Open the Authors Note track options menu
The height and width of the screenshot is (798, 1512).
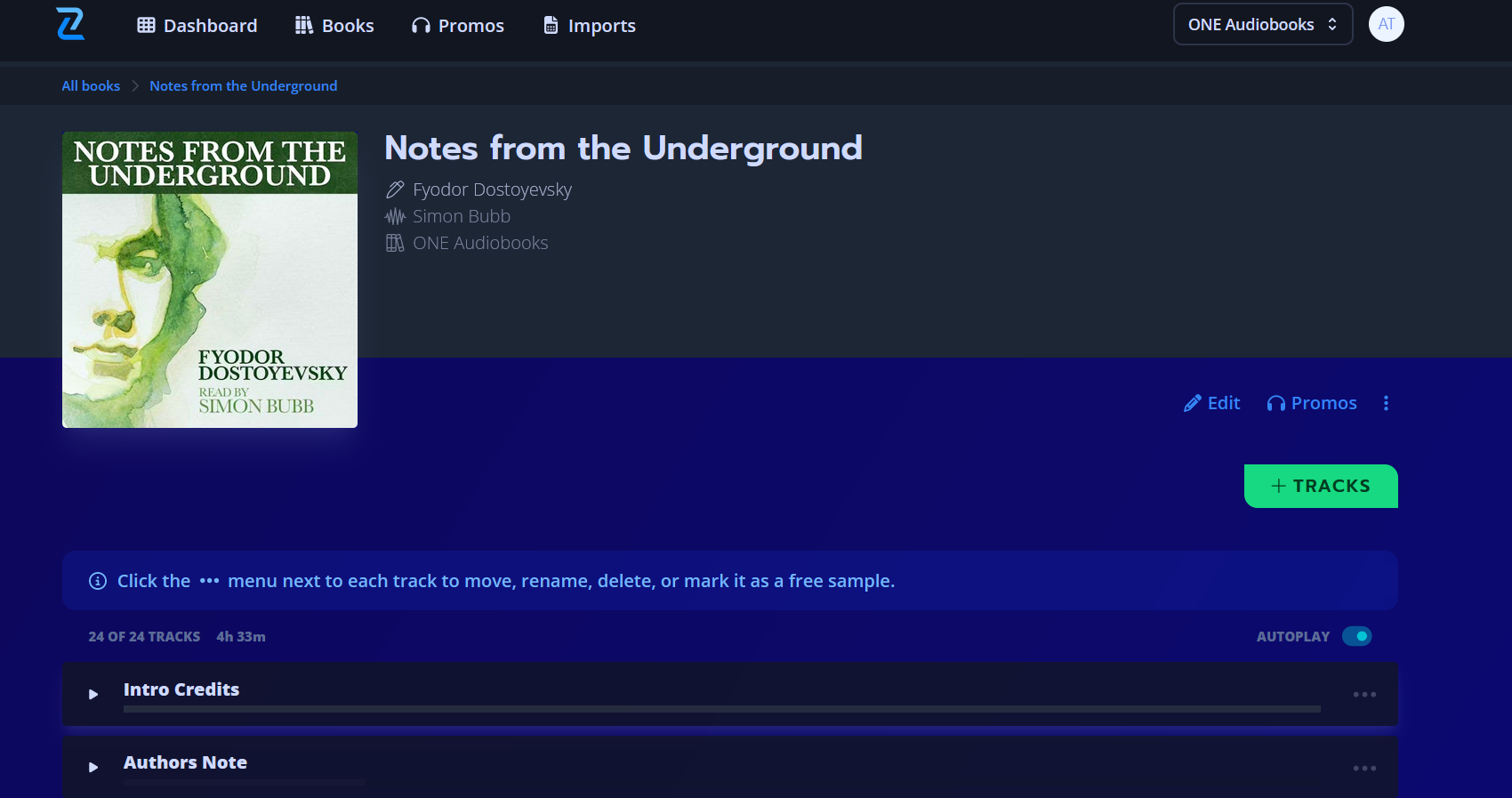tap(1364, 768)
